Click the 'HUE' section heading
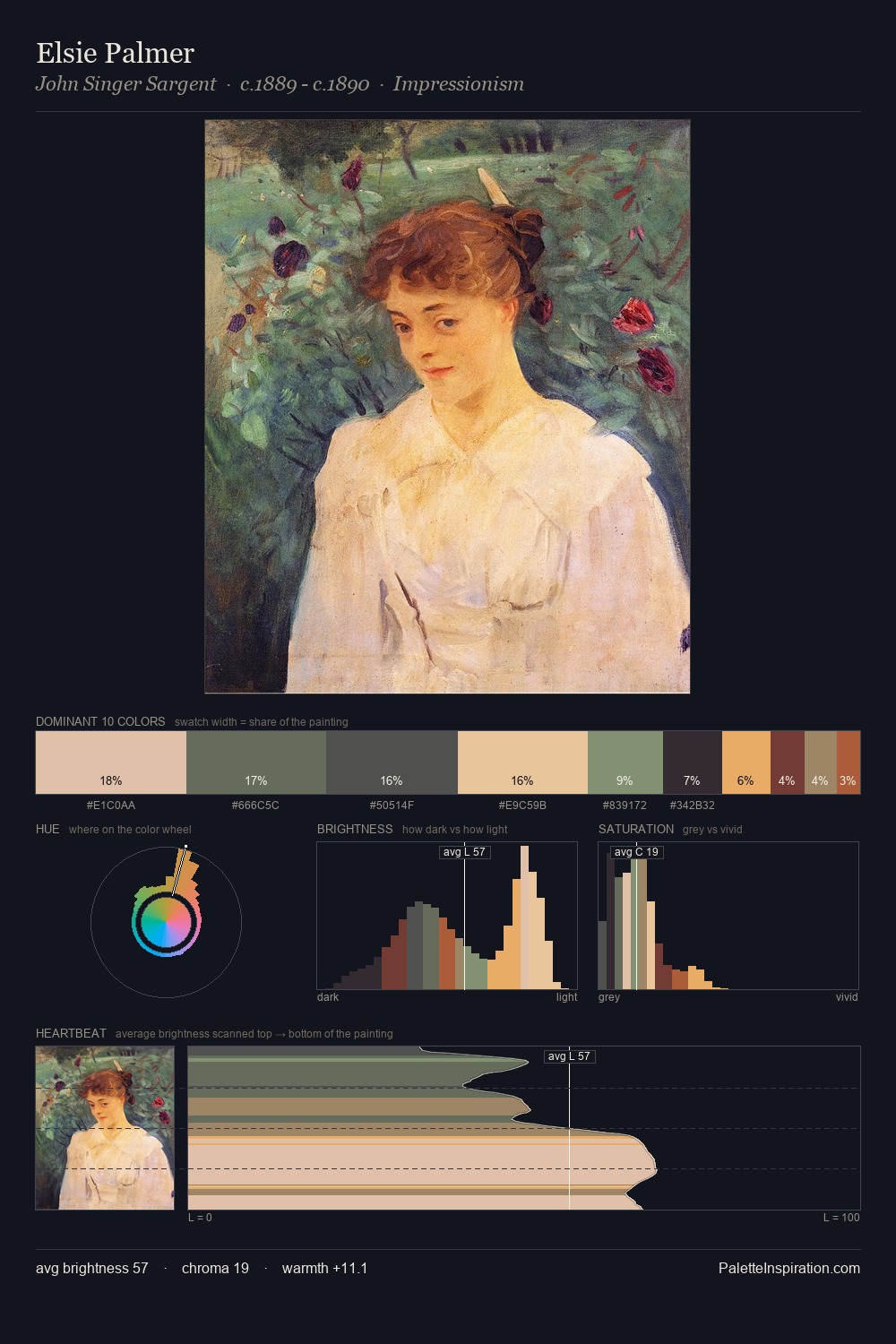The width and height of the screenshot is (896, 1344). coord(47,829)
